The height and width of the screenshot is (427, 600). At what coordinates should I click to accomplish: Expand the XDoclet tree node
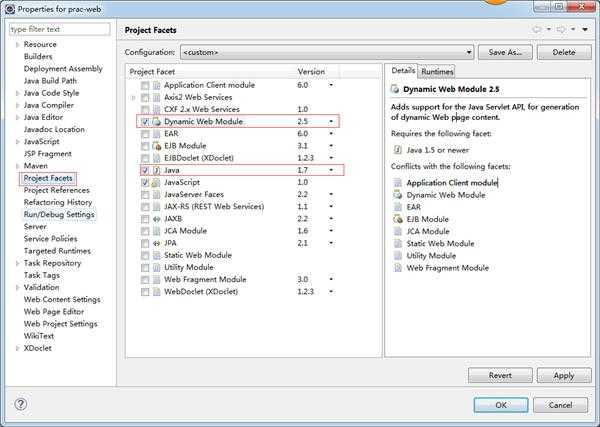[x=17, y=348]
